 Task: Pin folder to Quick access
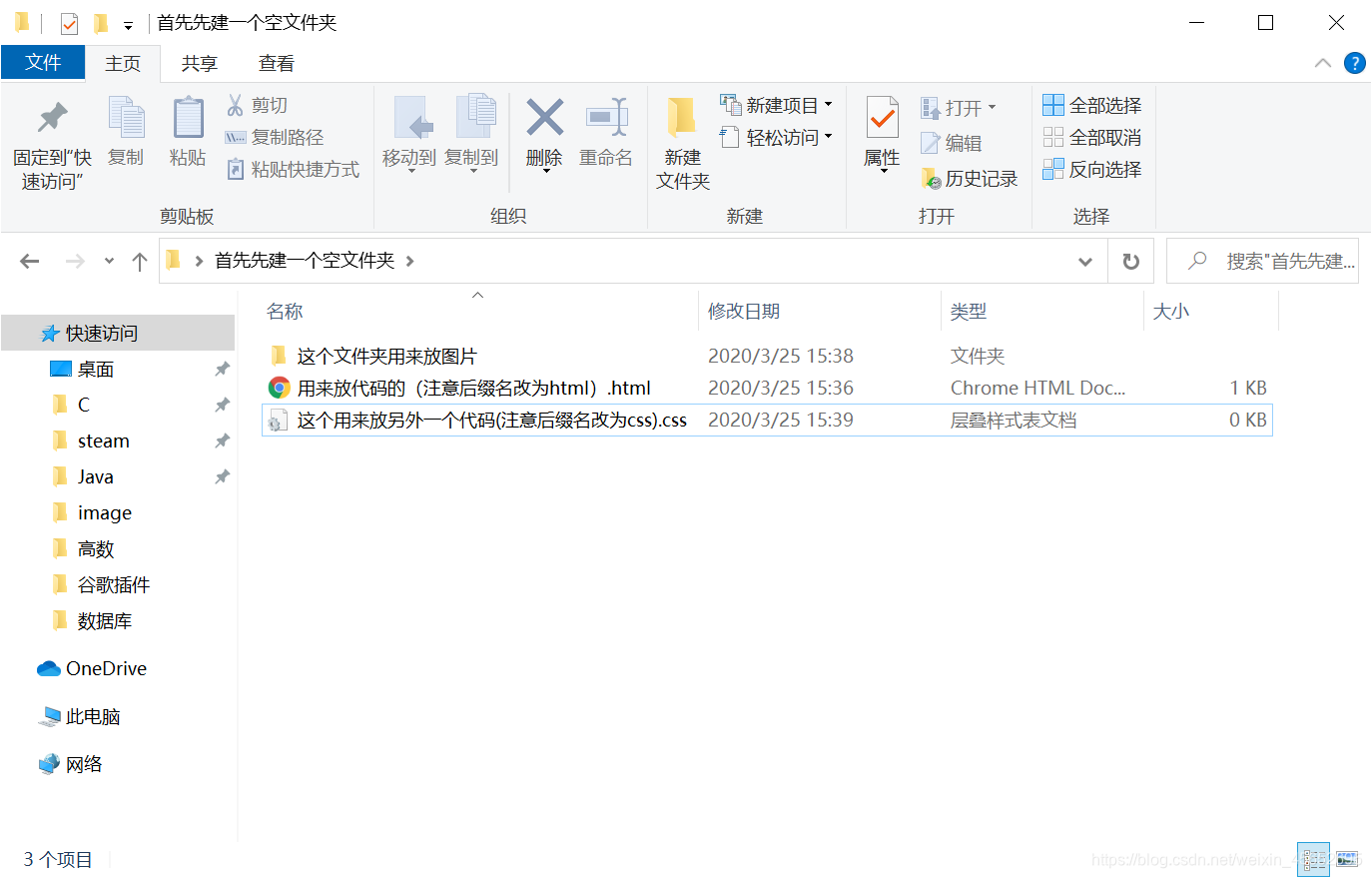[x=52, y=143]
